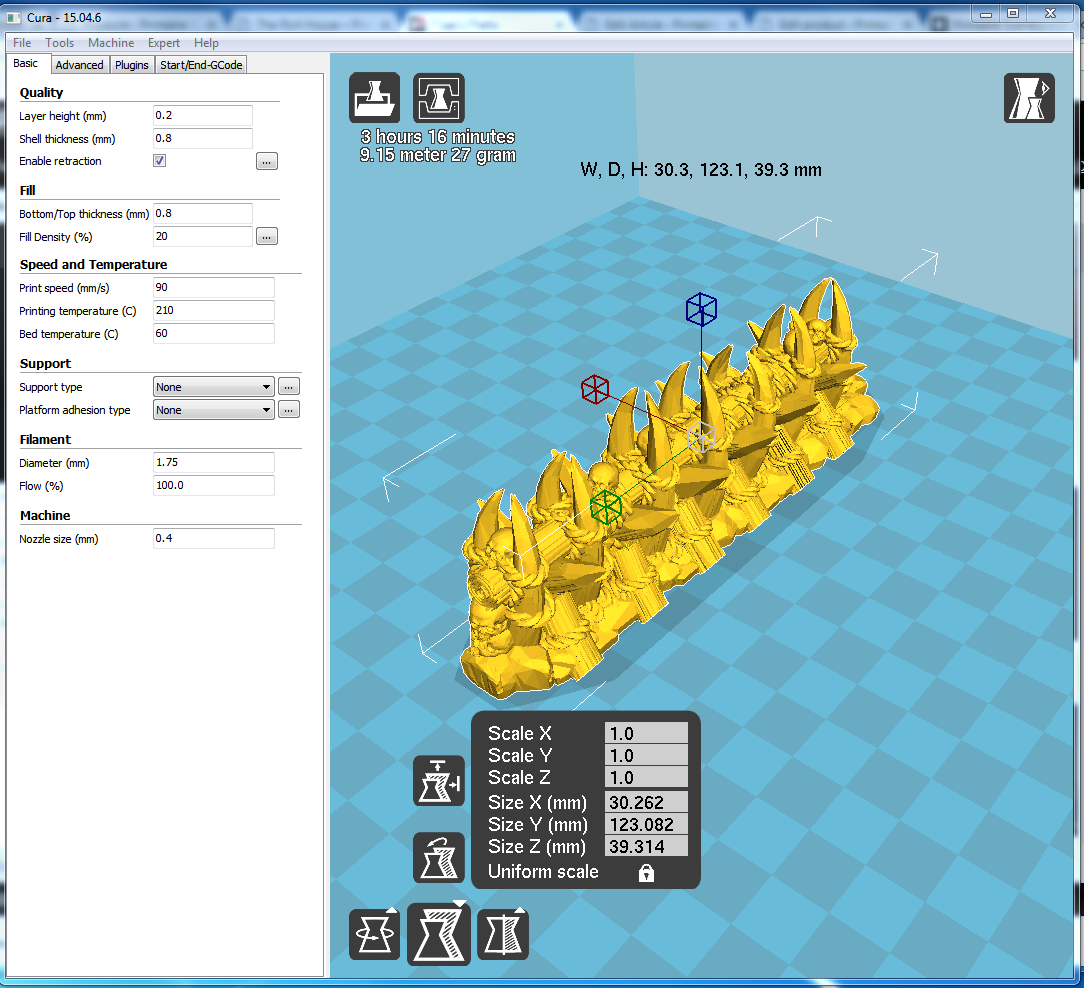Switch to the Advanced tab
The image size is (1084, 988).
79,65
